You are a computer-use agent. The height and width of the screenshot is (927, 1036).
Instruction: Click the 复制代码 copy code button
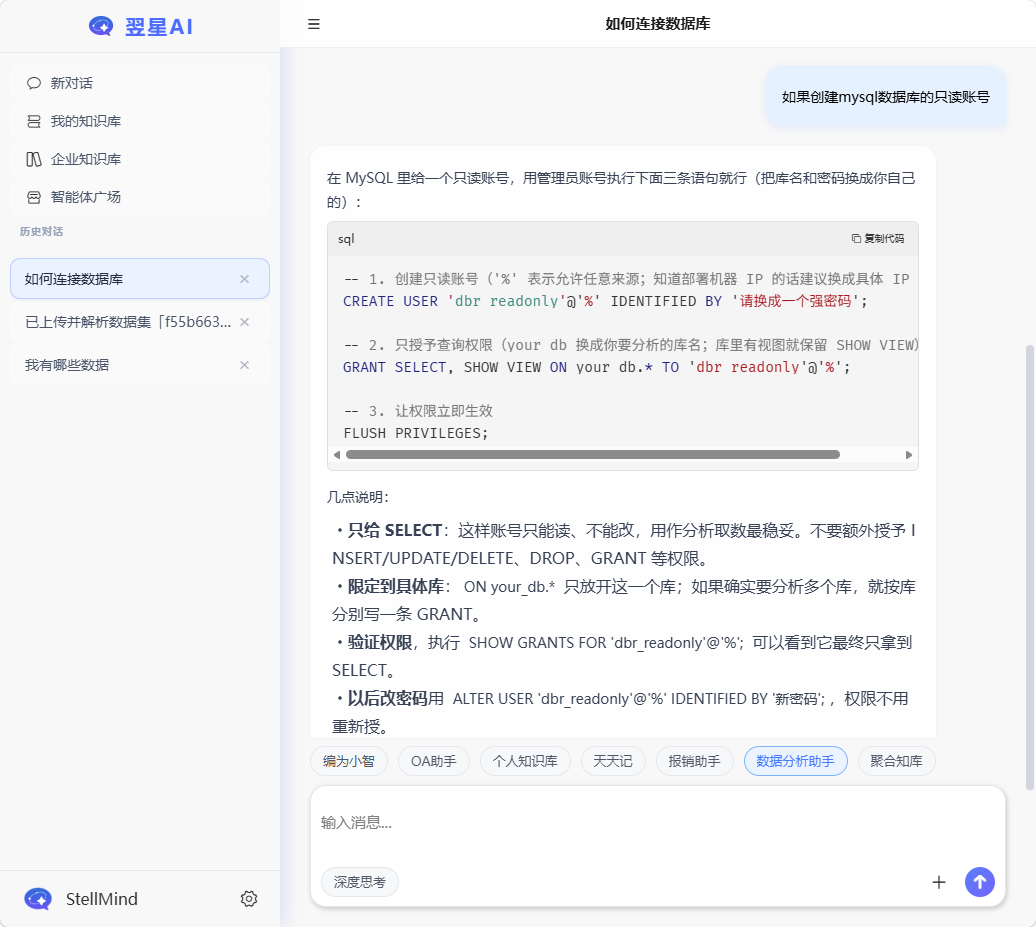(x=877, y=239)
